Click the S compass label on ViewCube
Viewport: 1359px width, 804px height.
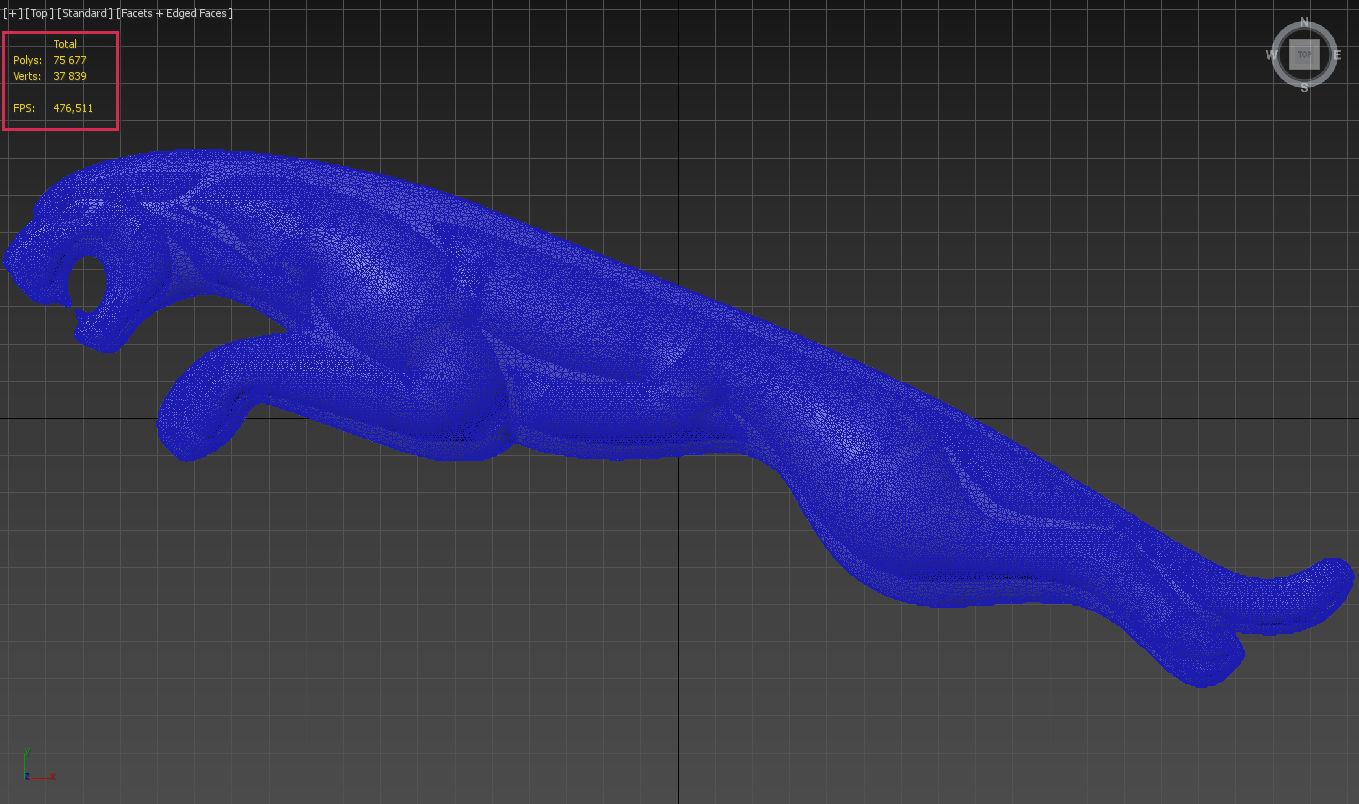(1304, 88)
